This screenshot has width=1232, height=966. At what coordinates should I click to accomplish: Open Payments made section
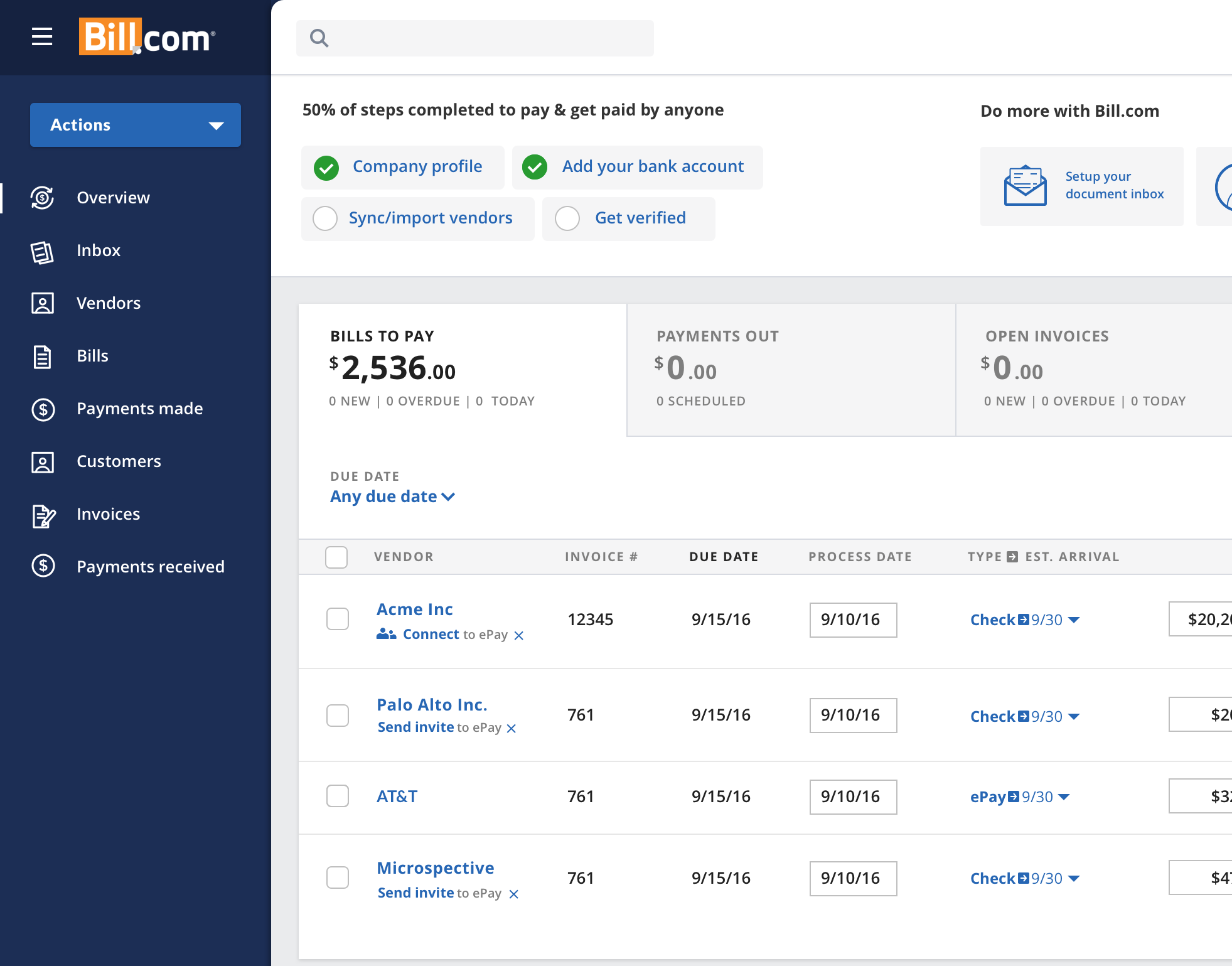140,409
